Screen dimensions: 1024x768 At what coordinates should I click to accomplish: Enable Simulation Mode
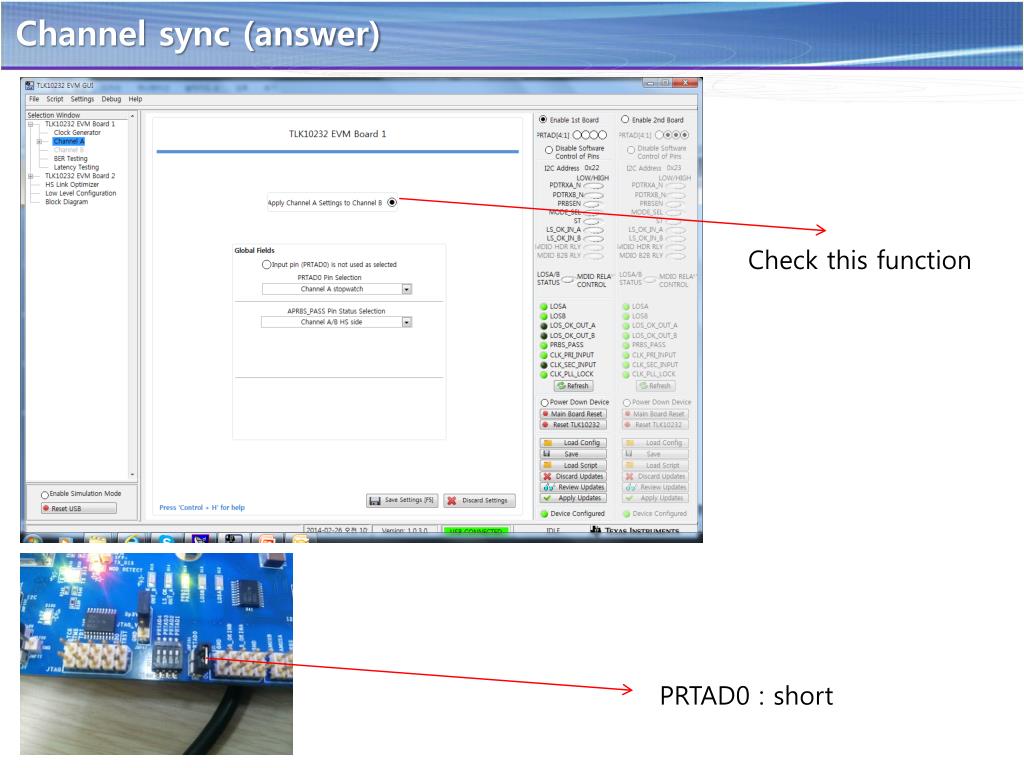tap(45, 494)
